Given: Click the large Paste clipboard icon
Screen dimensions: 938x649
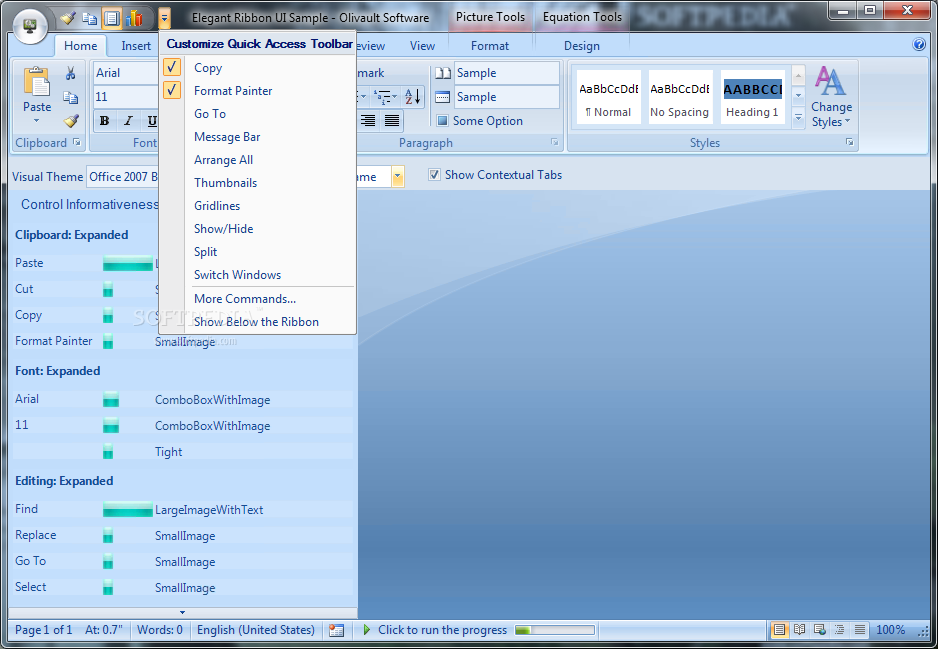Looking at the screenshot, I should coord(36,82).
